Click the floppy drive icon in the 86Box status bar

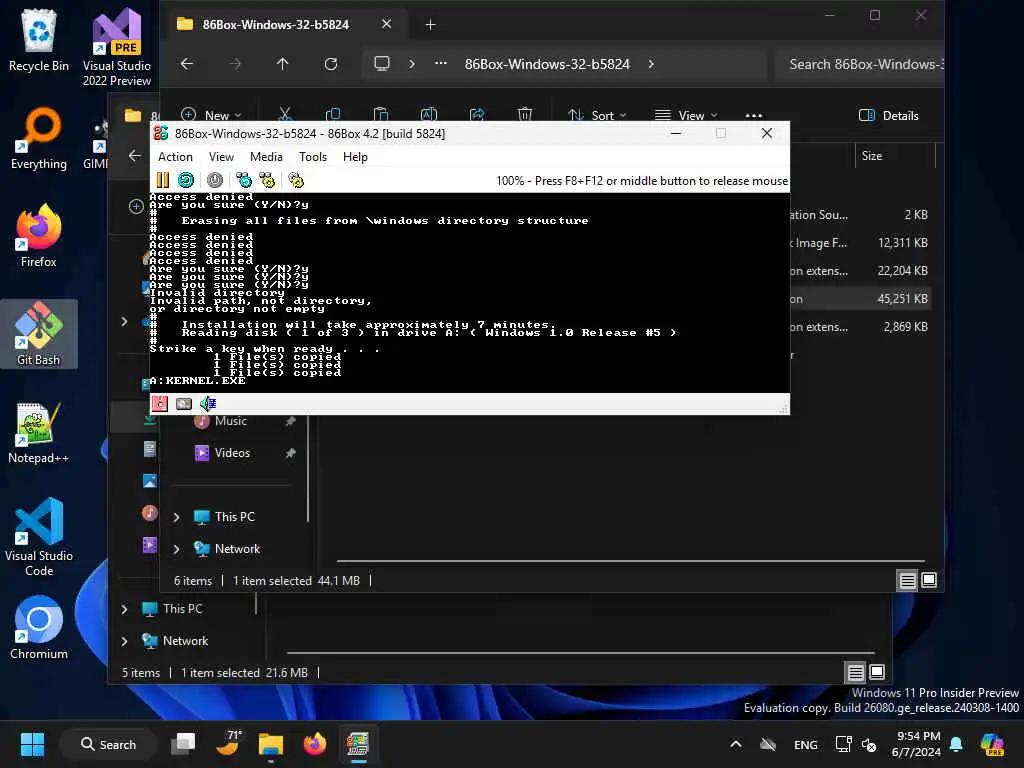[160, 404]
